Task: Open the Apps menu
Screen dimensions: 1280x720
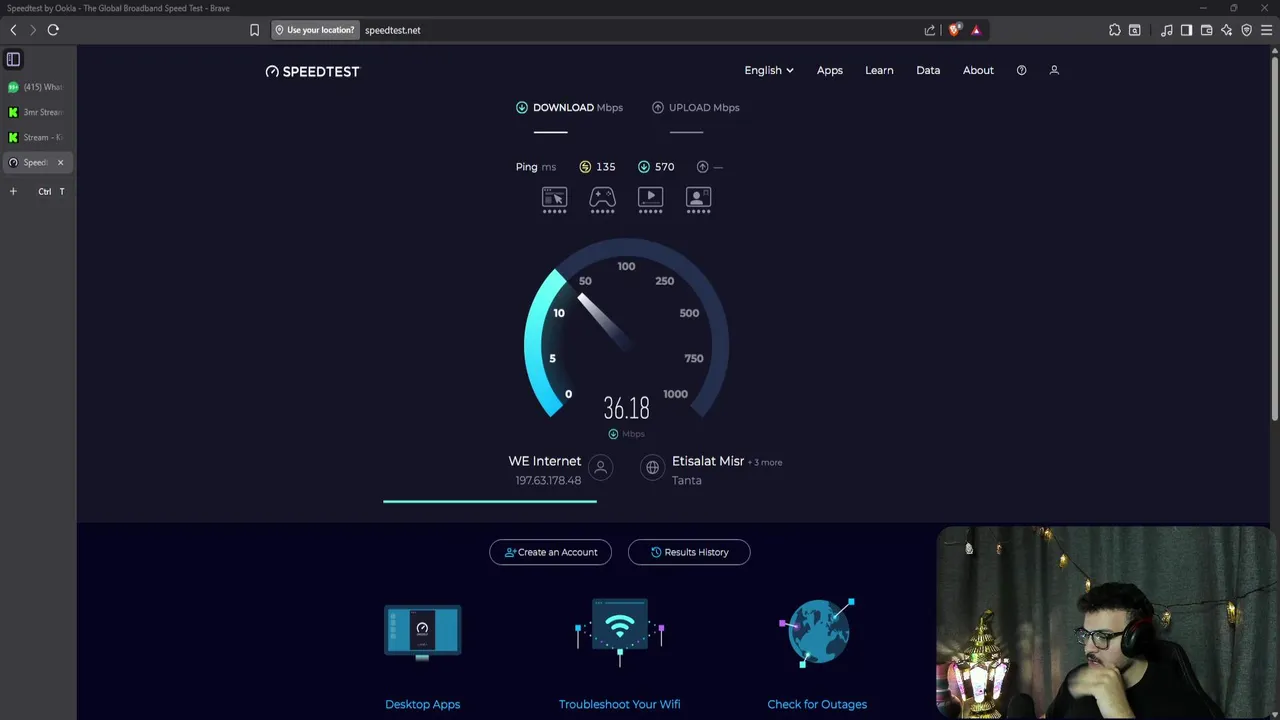Action: coord(829,70)
